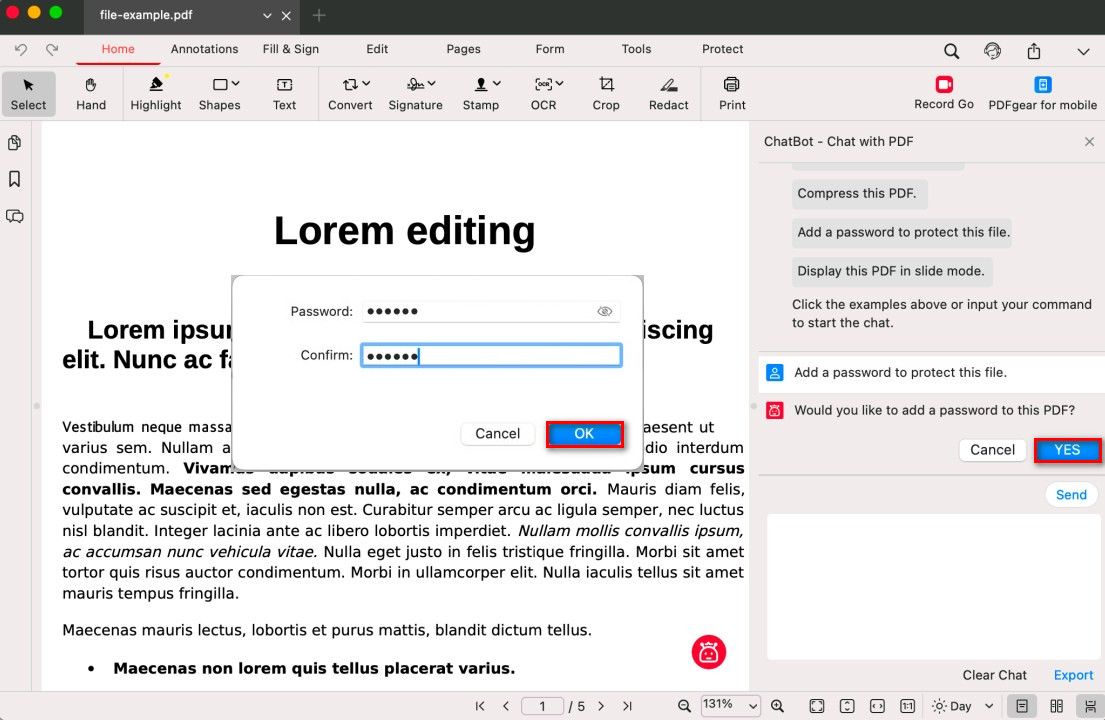Click the Export link in ChatBot
Image resolution: width=1105 pixels, height=720 pixels.
[1073, 675]
